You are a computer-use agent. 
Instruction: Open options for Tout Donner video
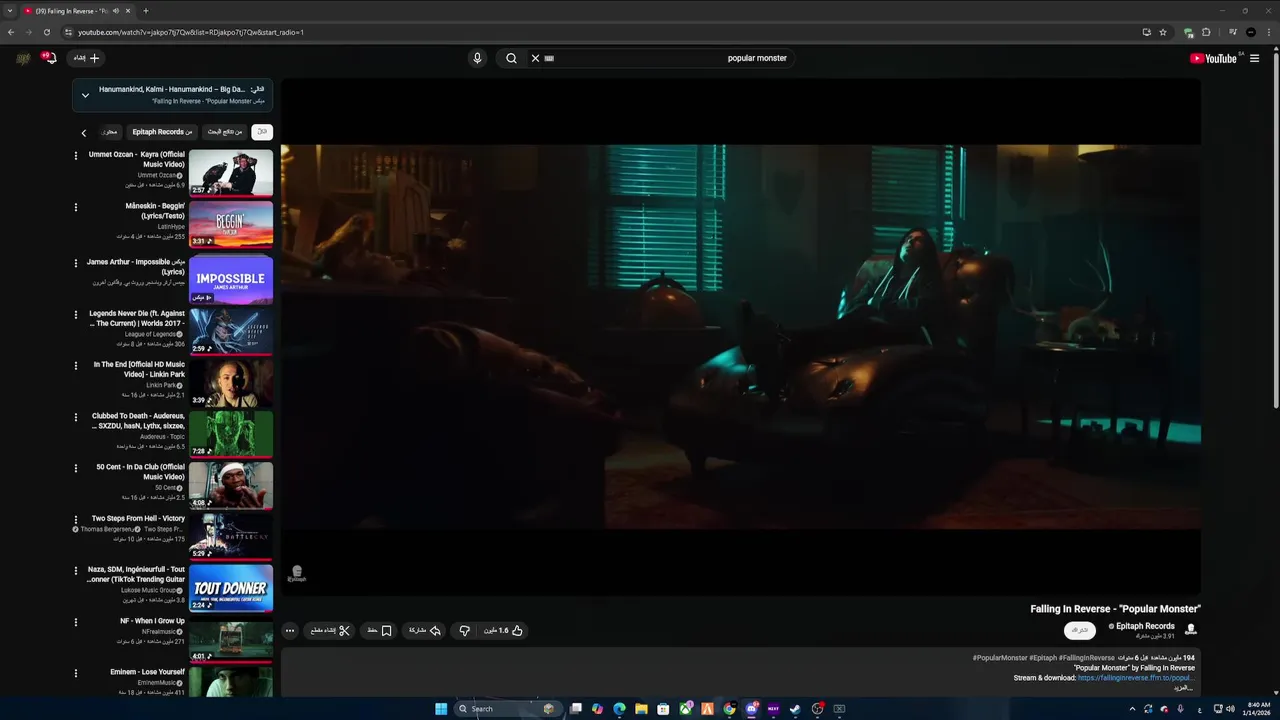[x=75, y=571]
